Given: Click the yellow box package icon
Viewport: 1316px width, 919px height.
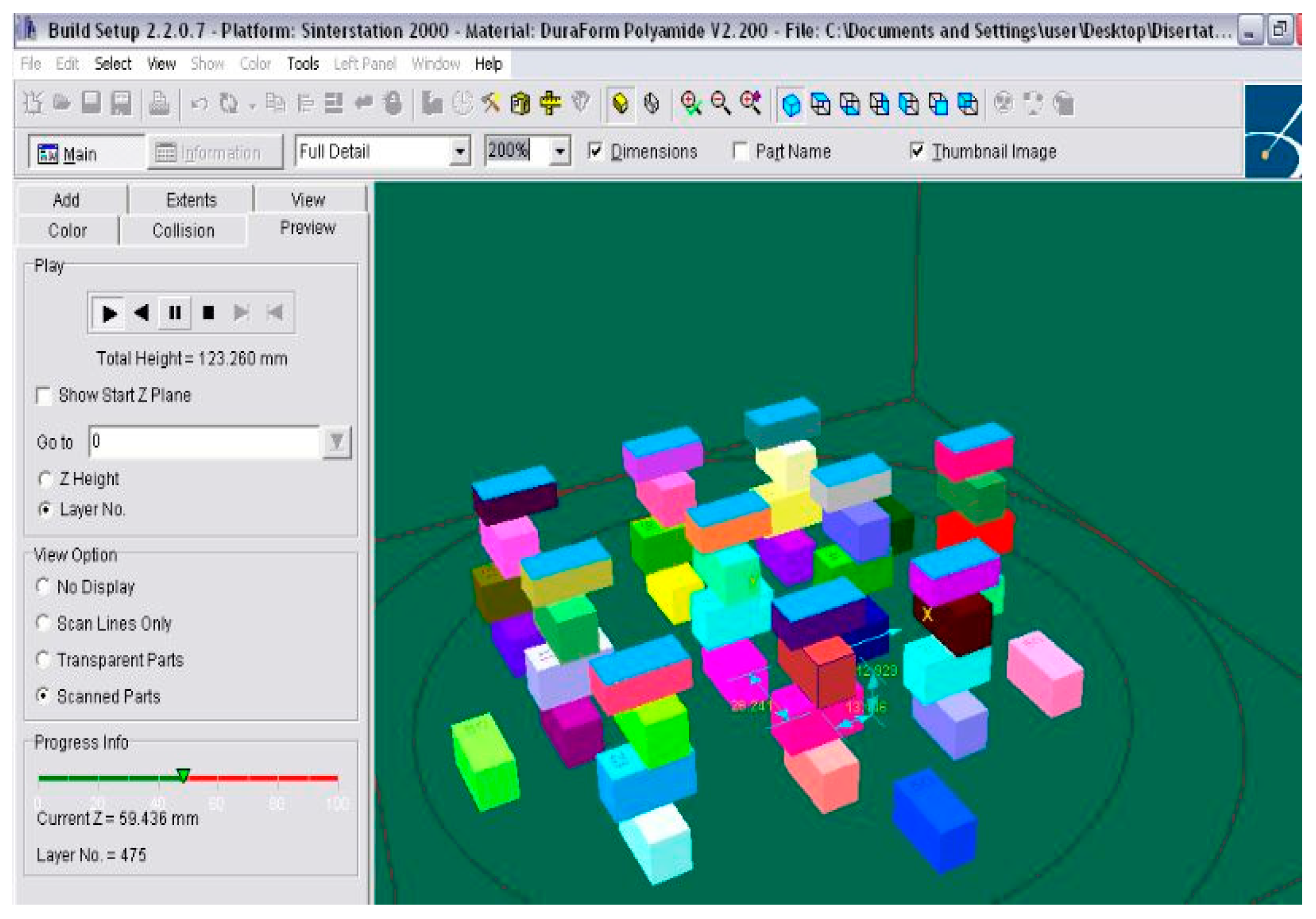Looking at the screenshot, I should coord(521,104).
